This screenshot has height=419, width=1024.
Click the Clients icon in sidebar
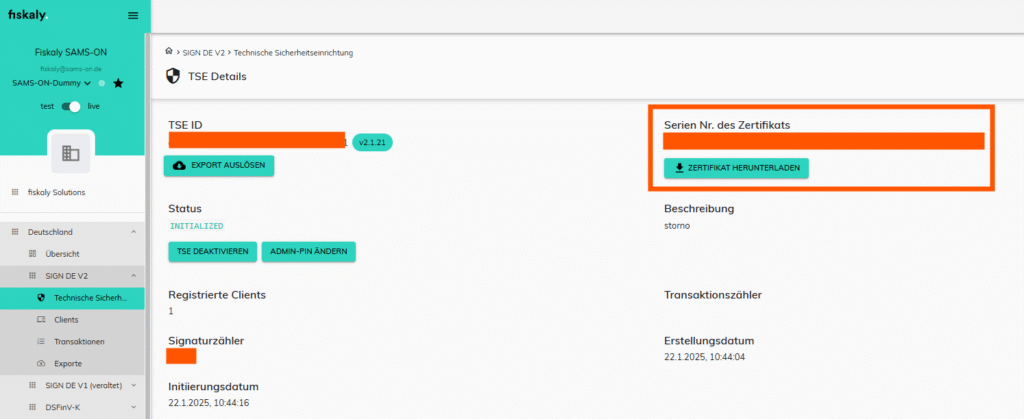41,319
